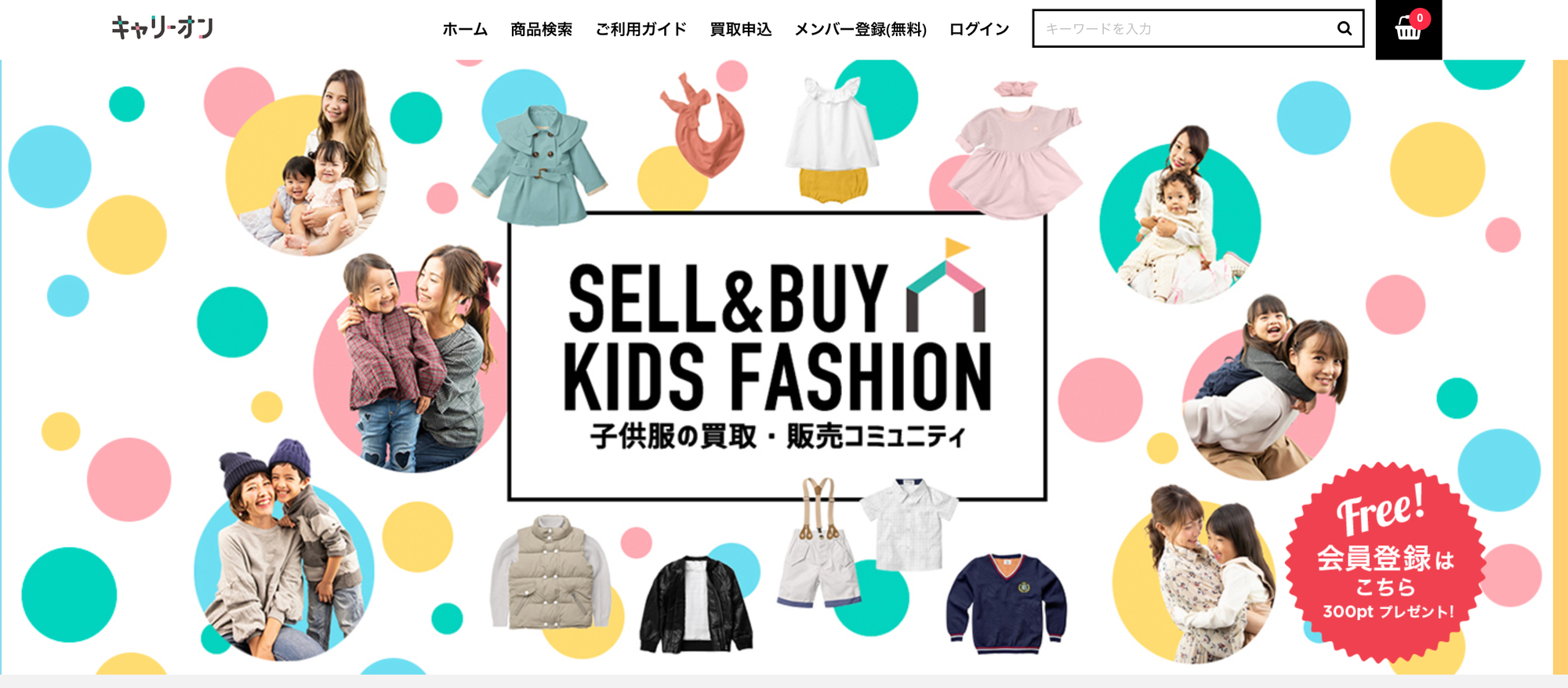Click the red Free! 会員登録 badge
Viewport: 1568px width, 688px height.
[1385, 562]
